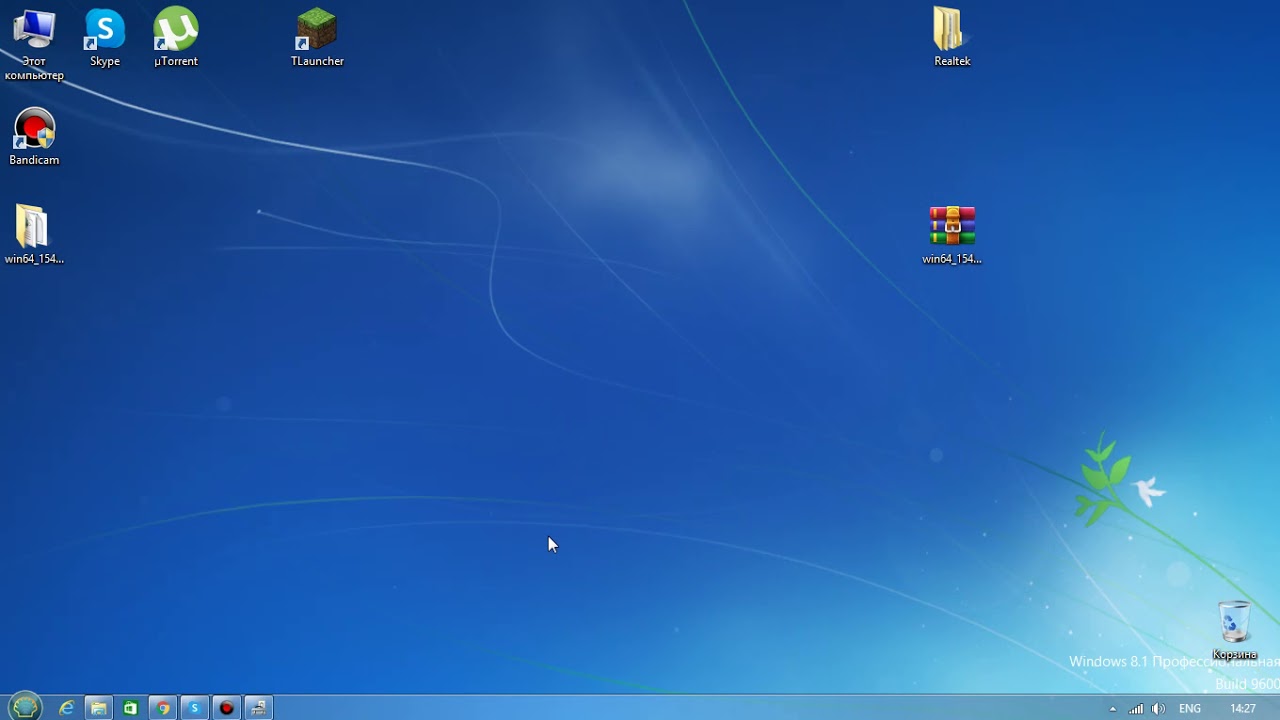Switch to Bandicam recorder in taskbar
The height and width of the screenshot is (720, 1280).
(227, 708)
